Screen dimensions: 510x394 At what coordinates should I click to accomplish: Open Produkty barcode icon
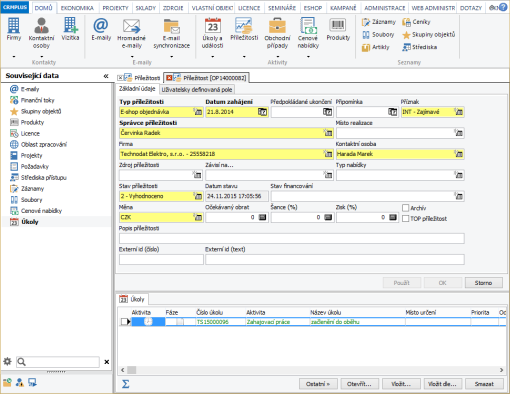(338, 30)
